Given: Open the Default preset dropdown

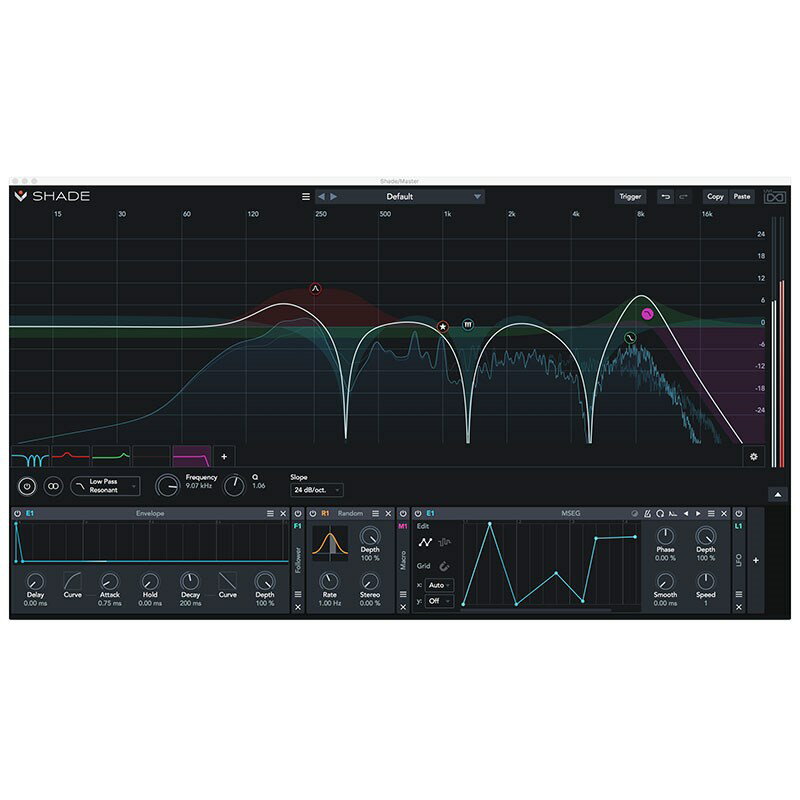Looking at the screenshot, I should [400, 197].
